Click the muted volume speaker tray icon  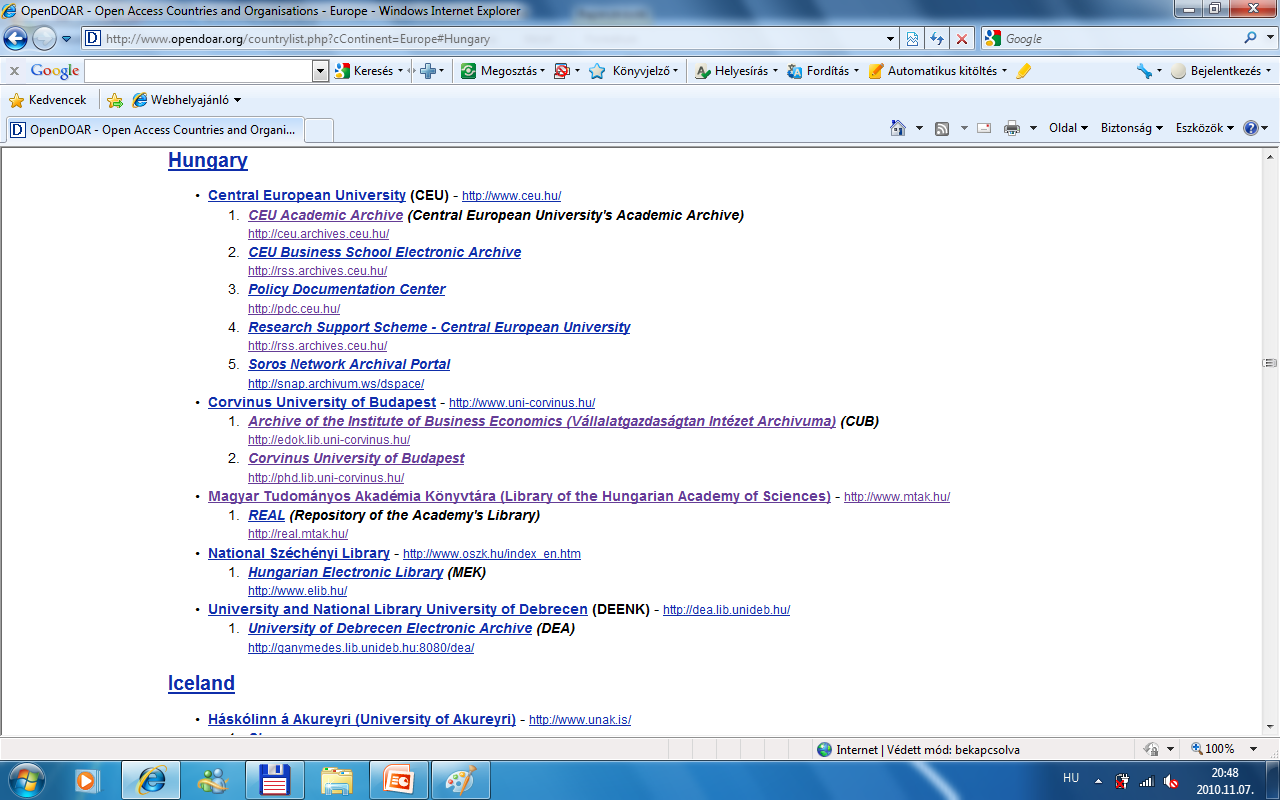1171,780
